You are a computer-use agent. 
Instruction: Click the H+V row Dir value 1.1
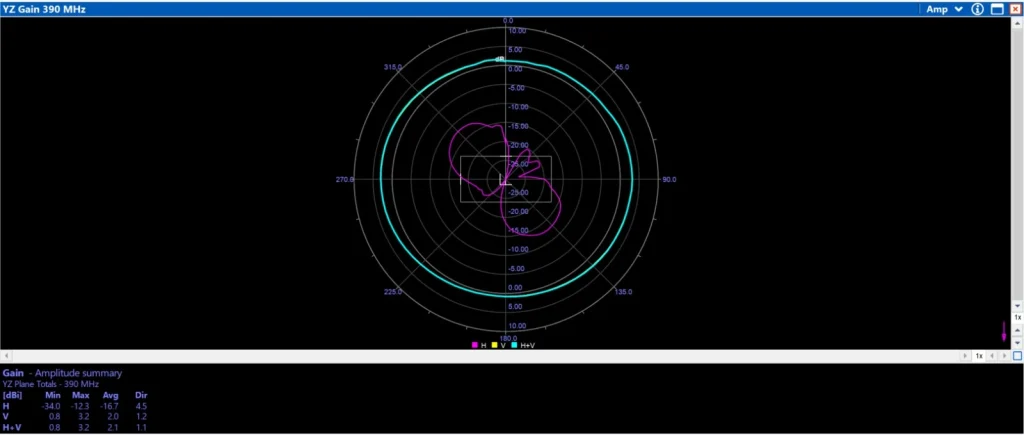[141, 427]
